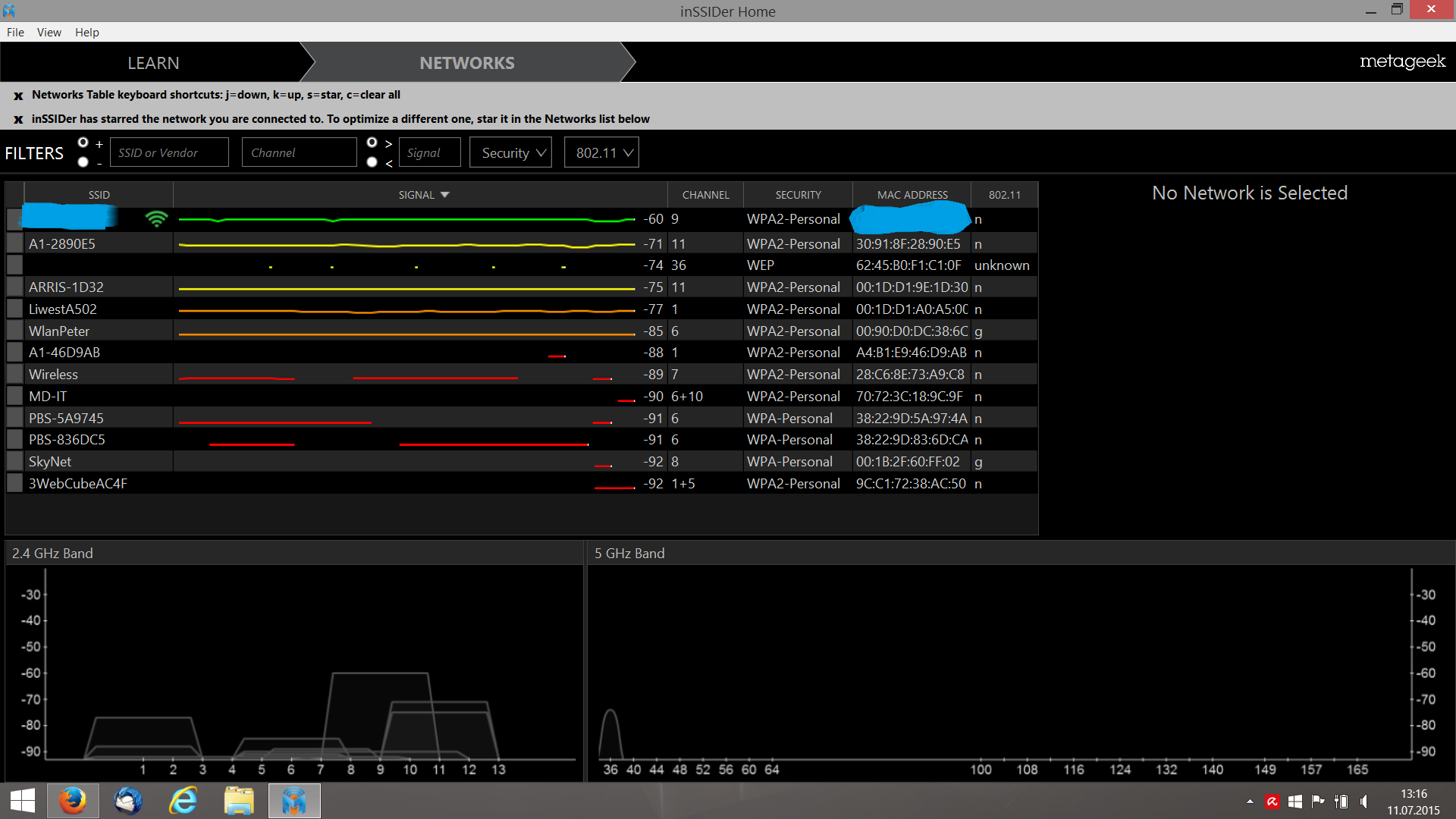Screen dimensions: 1456x819
Task: Click the 5 GHz Band panel title
Action: coord(629,554)
